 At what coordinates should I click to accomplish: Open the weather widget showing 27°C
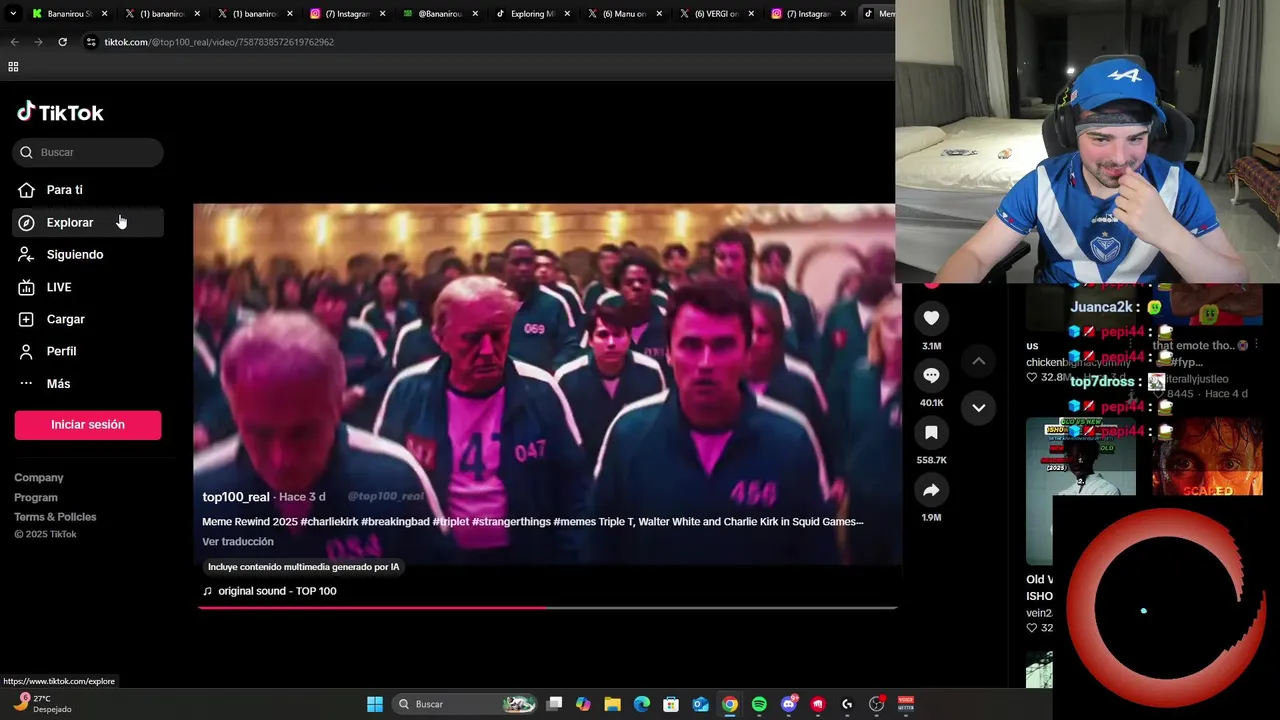coord(40,704)
